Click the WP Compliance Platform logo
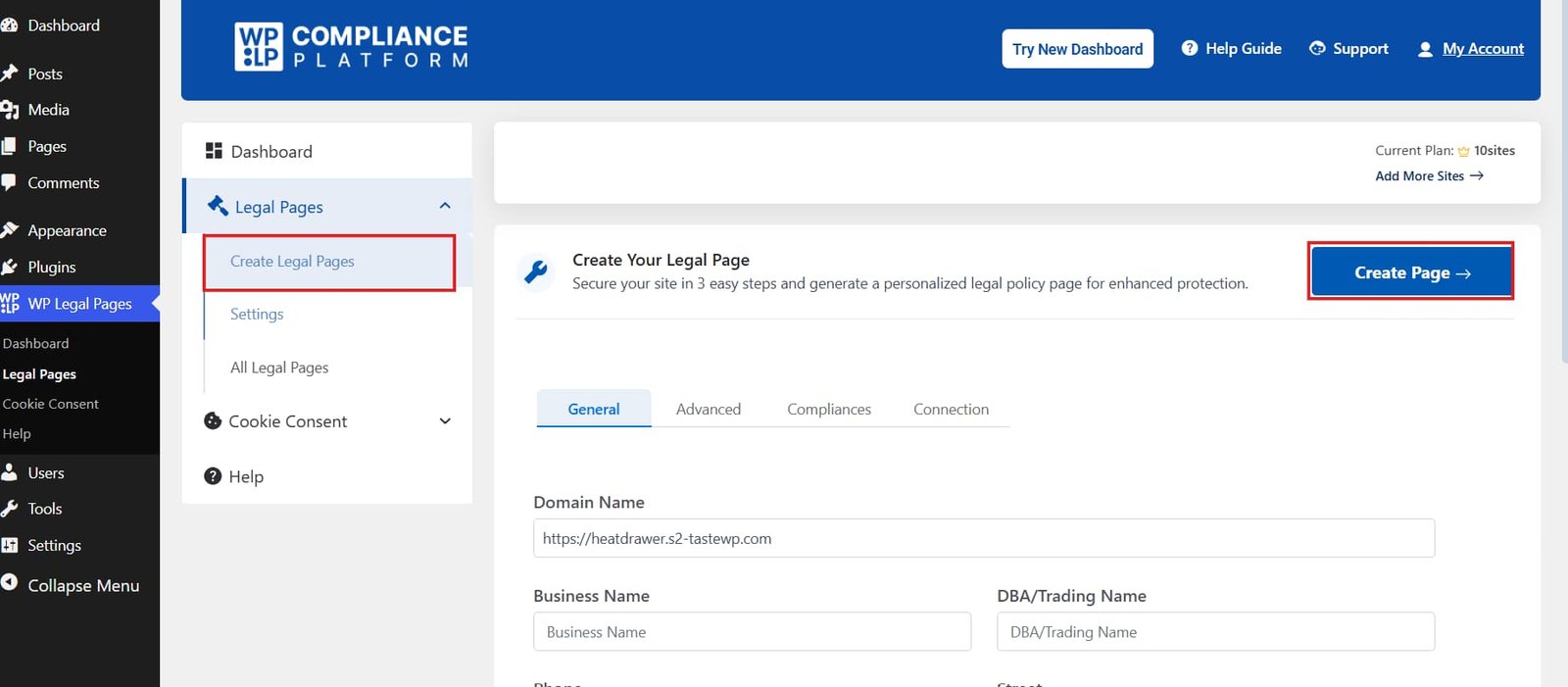This screenshot has width=1568, height=687. pos(351,47)
